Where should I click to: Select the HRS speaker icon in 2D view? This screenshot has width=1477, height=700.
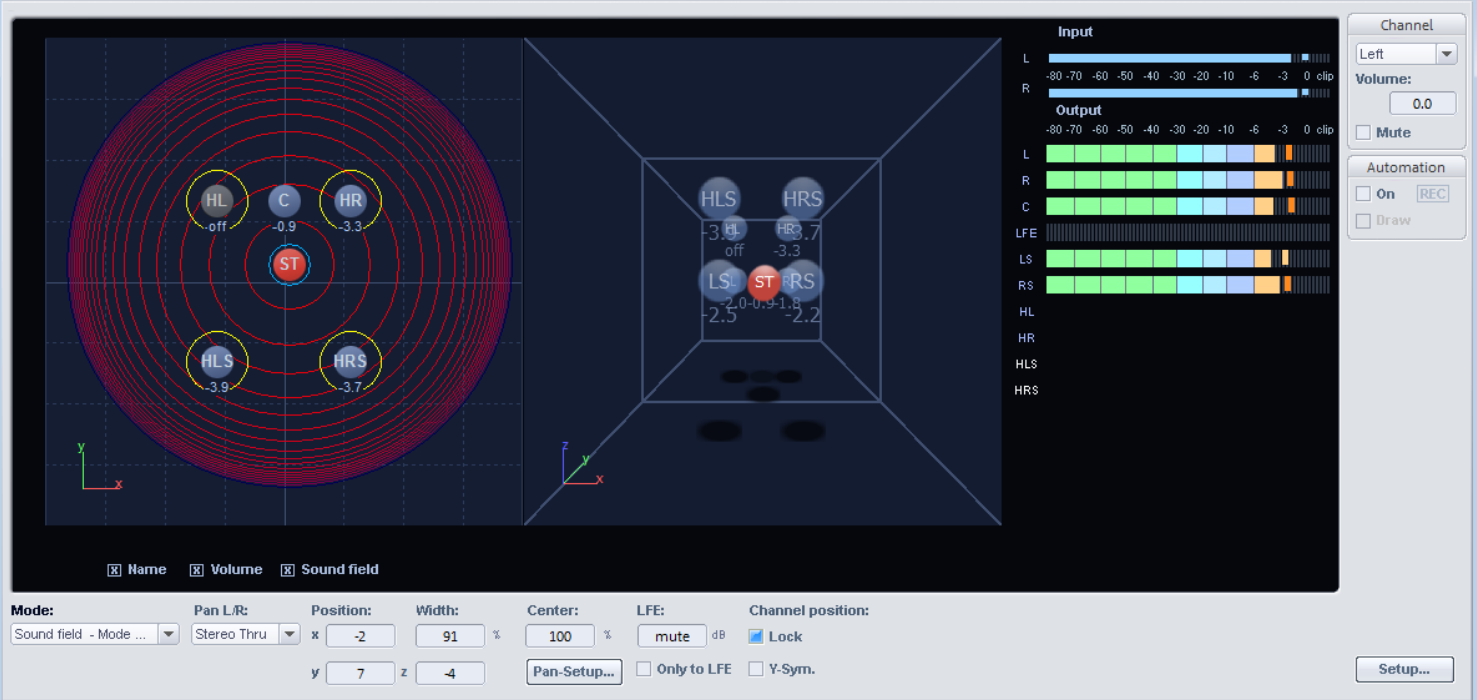[350, 362]
